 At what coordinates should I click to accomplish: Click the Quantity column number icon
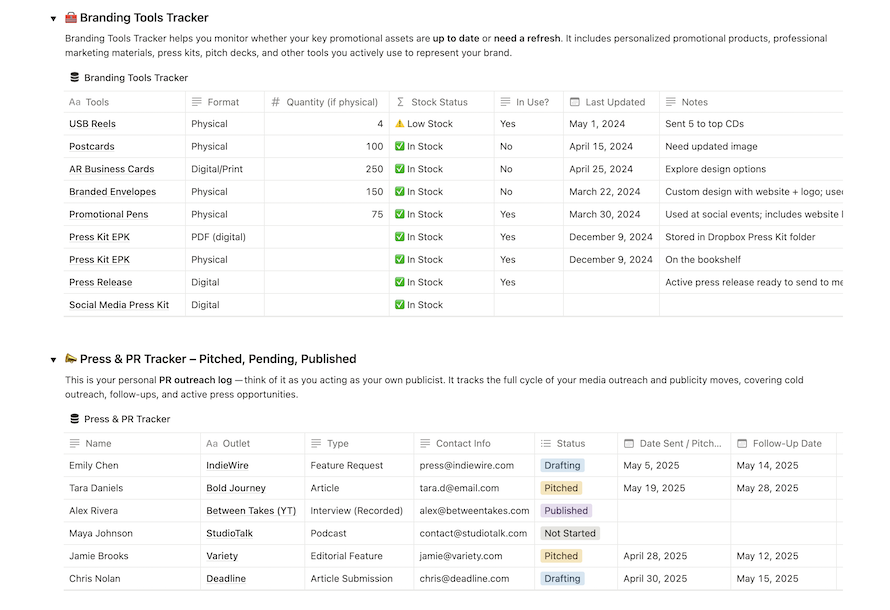tap(275, 102)
